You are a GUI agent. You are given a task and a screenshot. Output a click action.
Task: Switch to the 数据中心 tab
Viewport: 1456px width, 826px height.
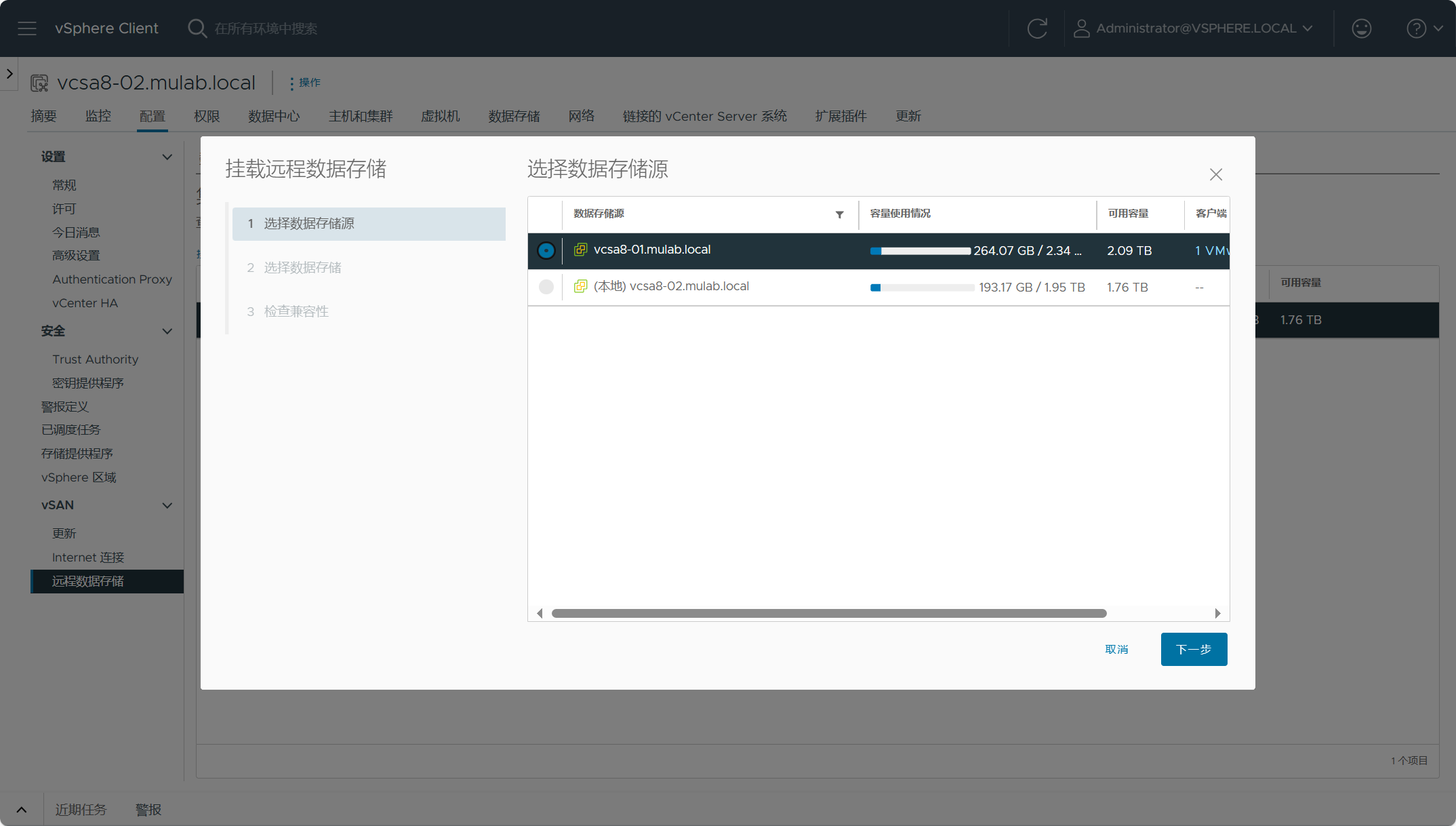(x=274, y=116)
